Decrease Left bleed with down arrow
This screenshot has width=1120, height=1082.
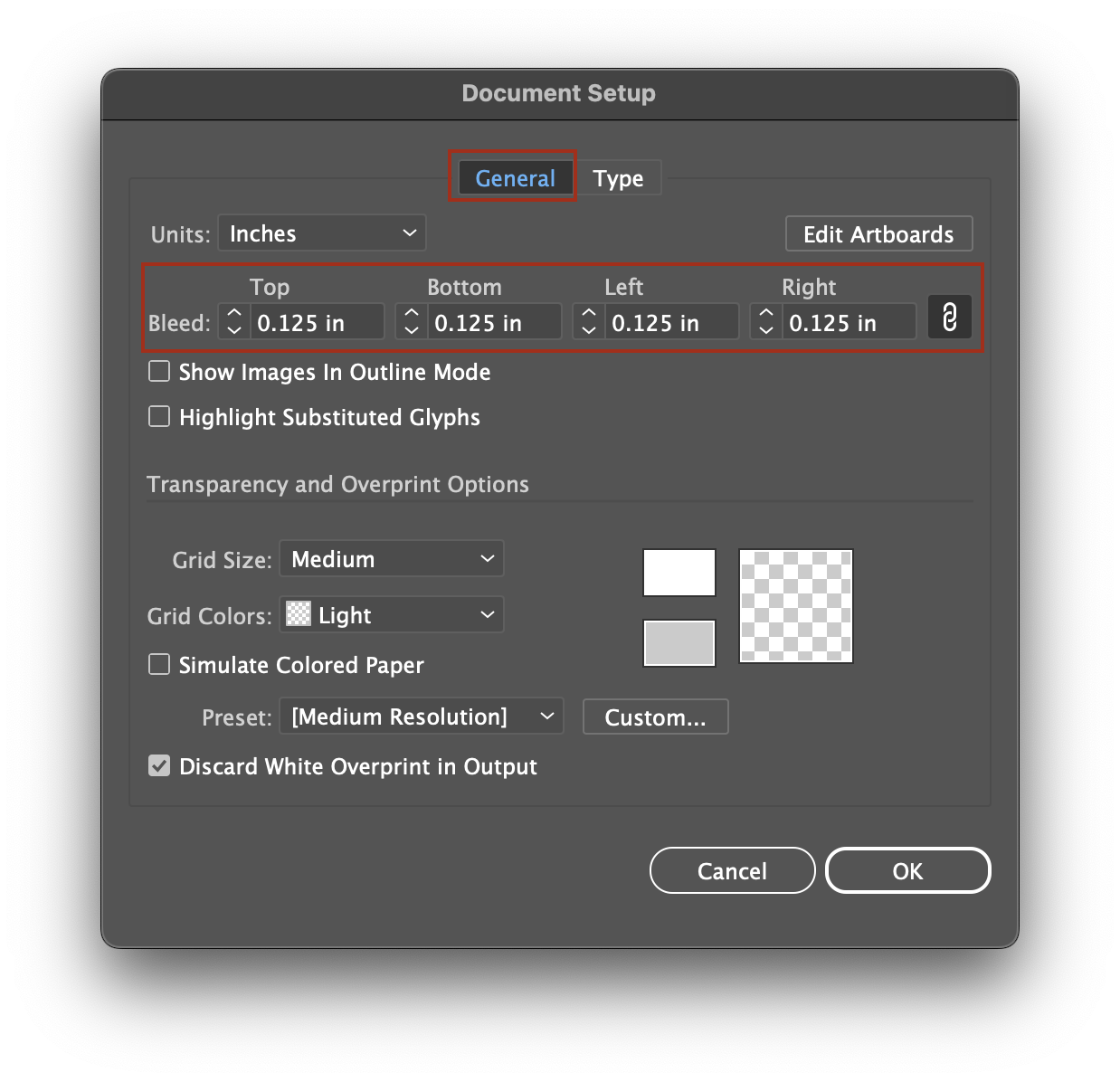pos(589,330)
